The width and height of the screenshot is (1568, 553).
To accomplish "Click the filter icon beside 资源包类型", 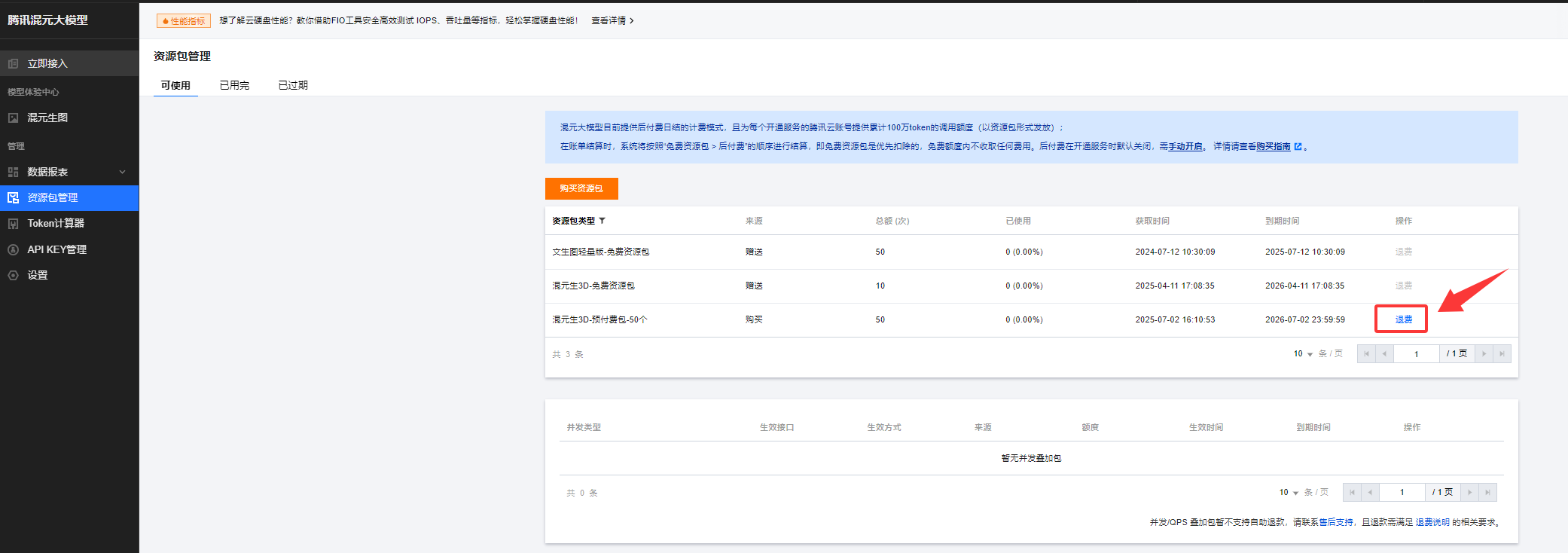I will (x=602, y=221).
